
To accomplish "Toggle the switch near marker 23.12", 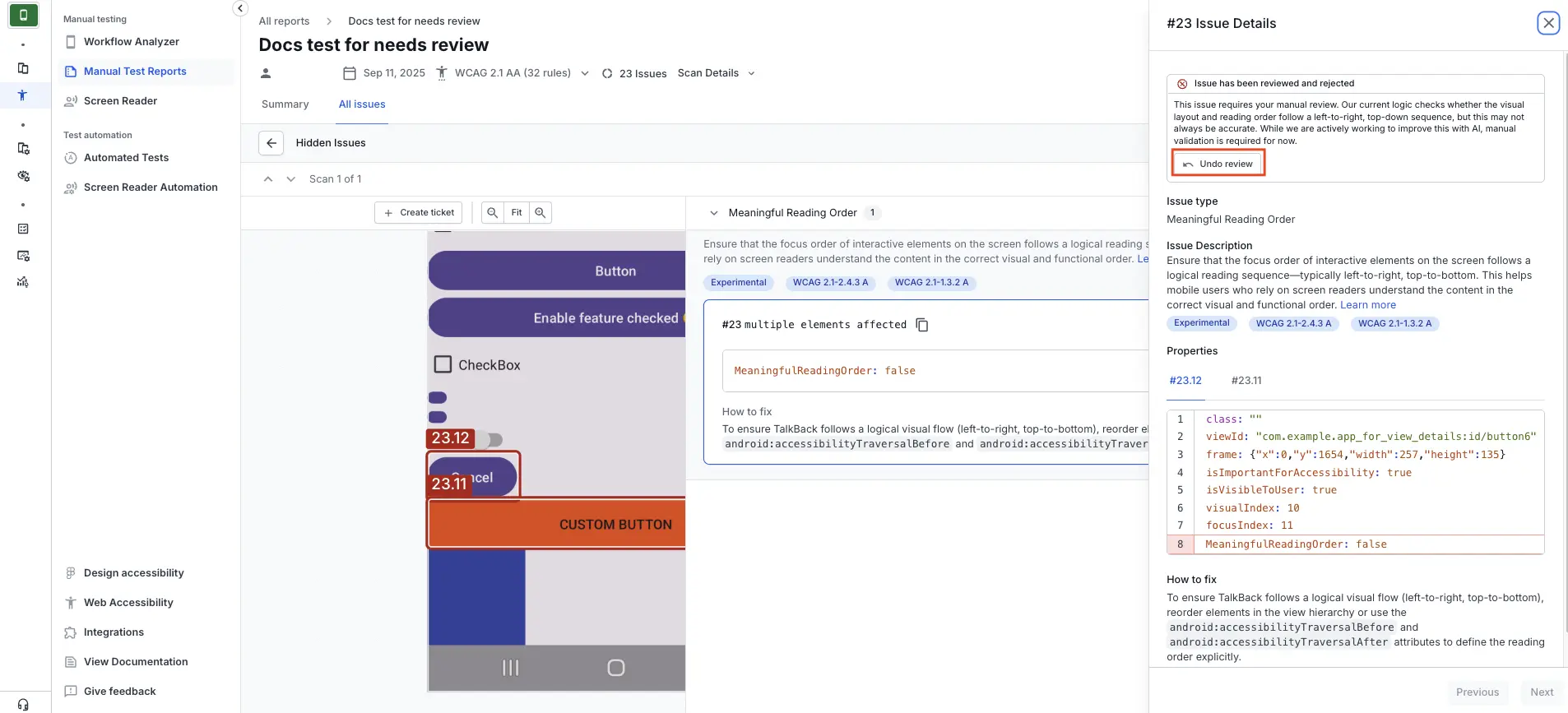I will pyautogui.click(x=493, y=440).
